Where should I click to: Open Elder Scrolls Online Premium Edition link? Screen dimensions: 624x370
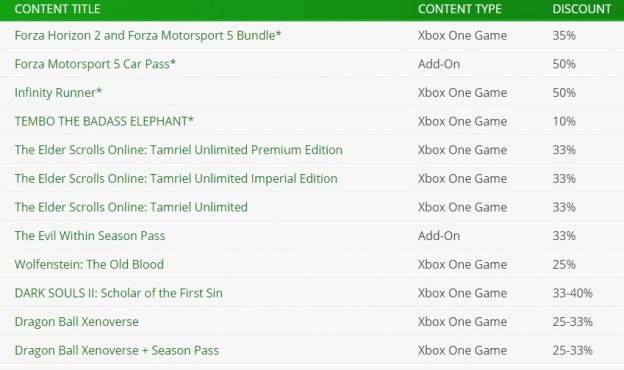(x=178, y=150)
